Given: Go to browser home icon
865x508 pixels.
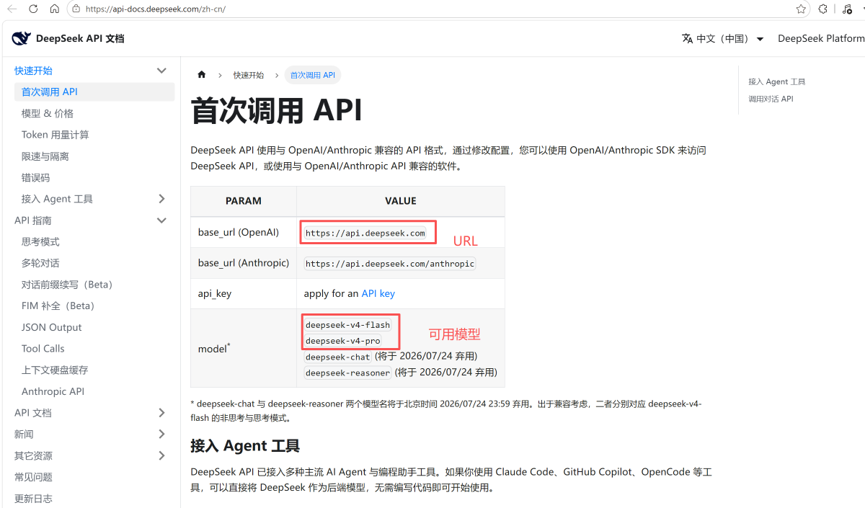Looking at the screenshot, I should click(54, 9).
